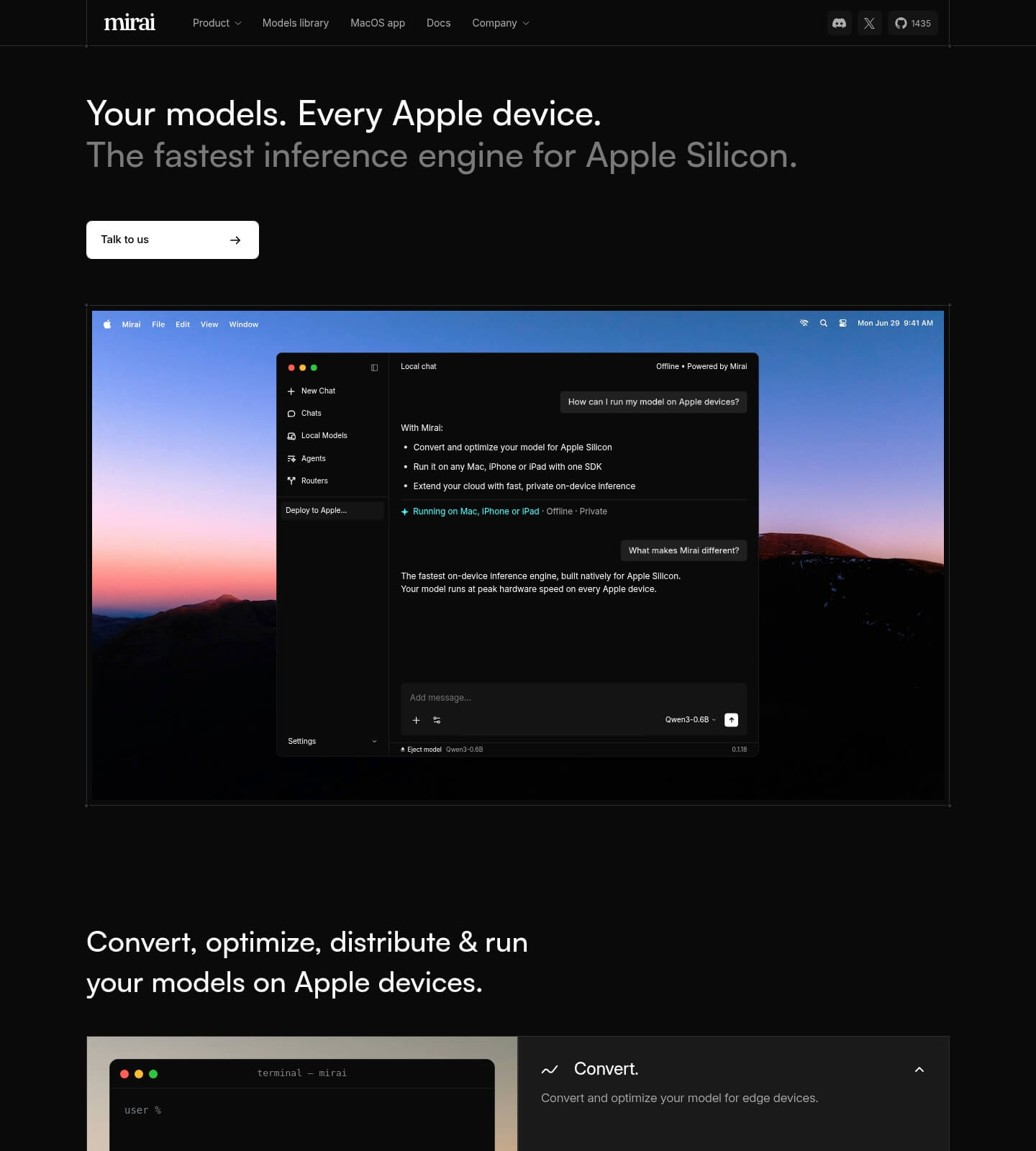Click the 'Mon Jun 29 9:41 AM' clock
This screenshot has height=1151, width=1036.
click(895, 323)
